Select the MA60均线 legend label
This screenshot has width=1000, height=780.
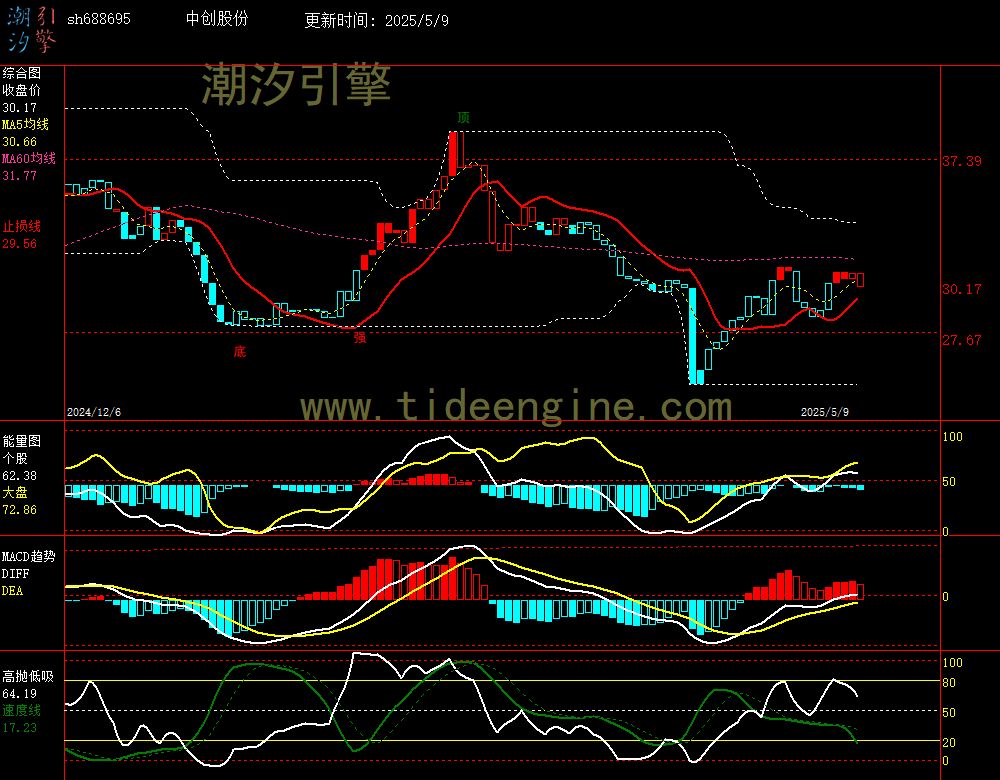coord(29,158)
